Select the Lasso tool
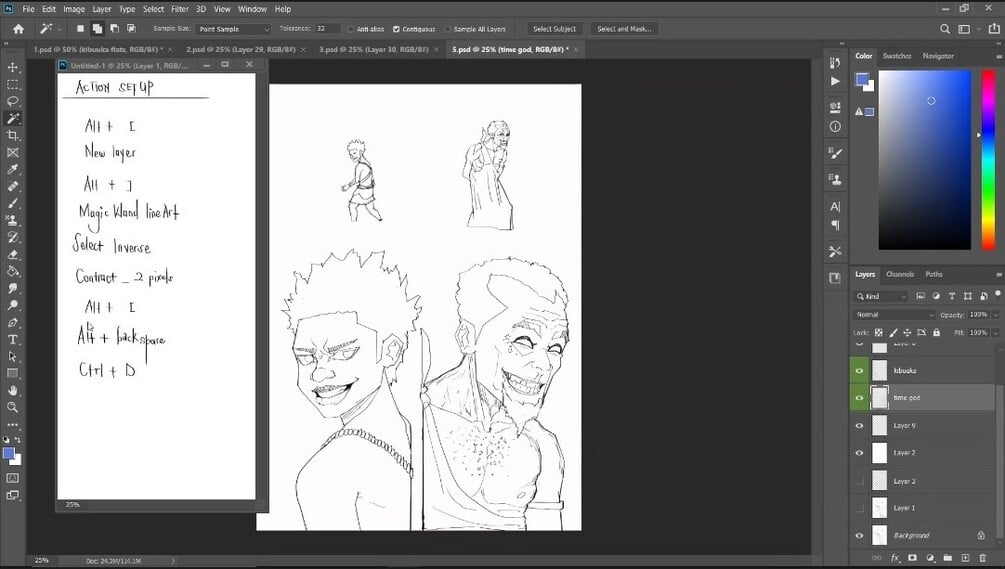This screenshot has width=1005, height=569. click(x=12, y=101)
